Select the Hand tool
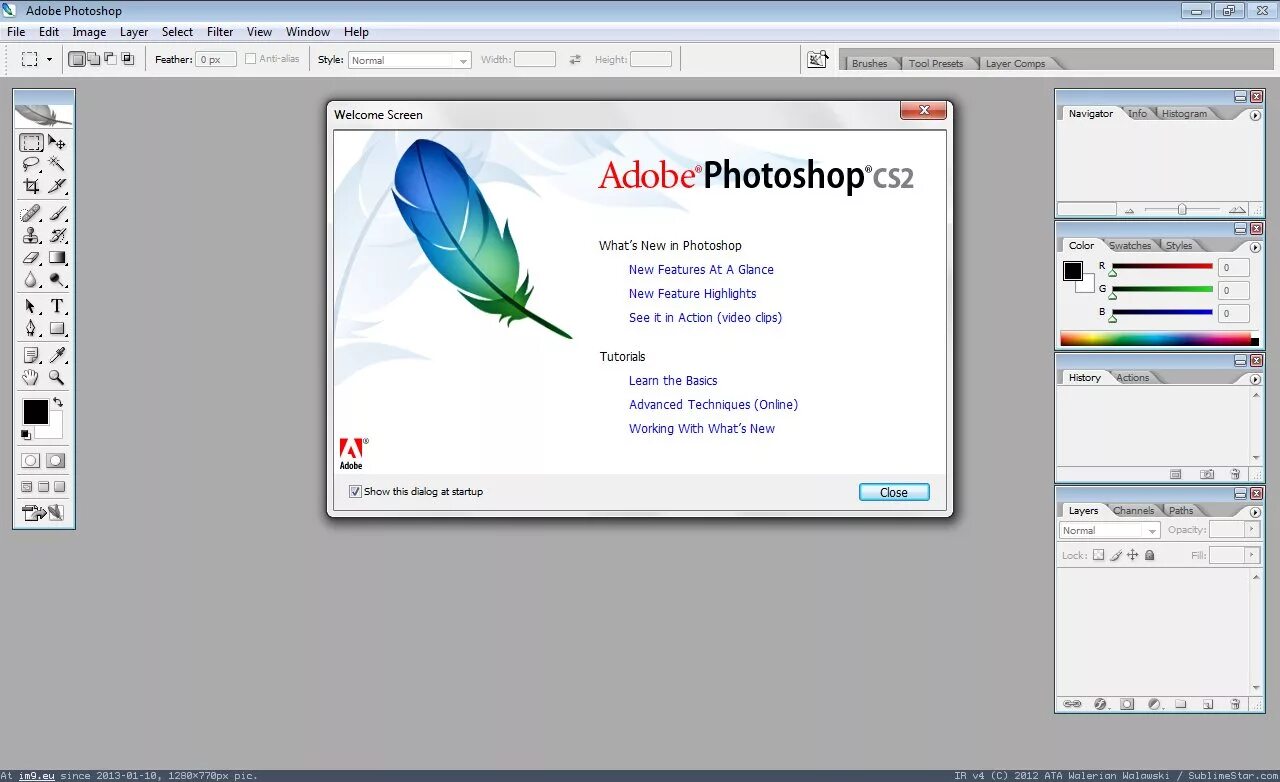The height and width of the screenshot is (782, 1280). click(x=31, y=377)
